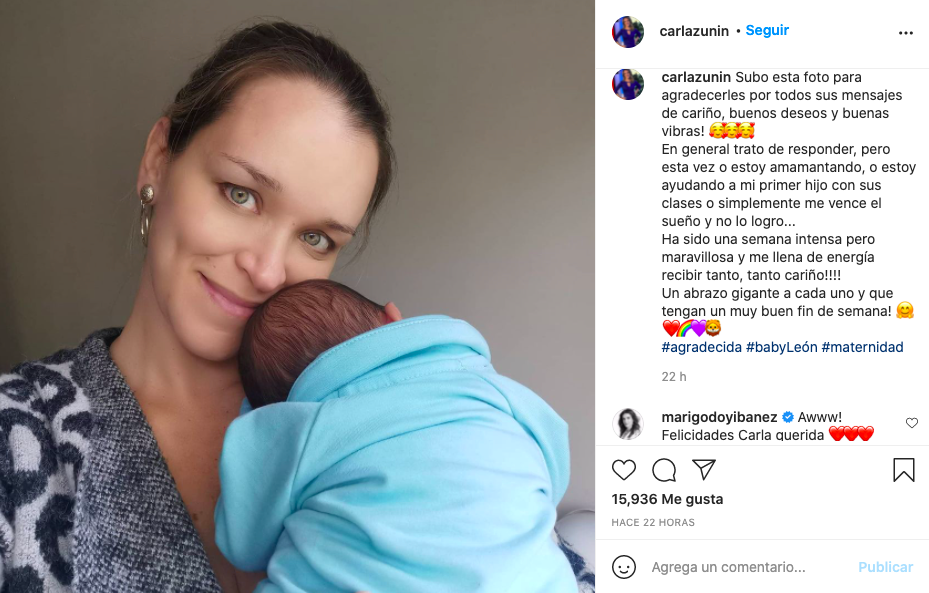Image resolution: width=929 pixels, height=593 pixels.
Task: Click the marigodoyibanez username
Action: (719, 417)
